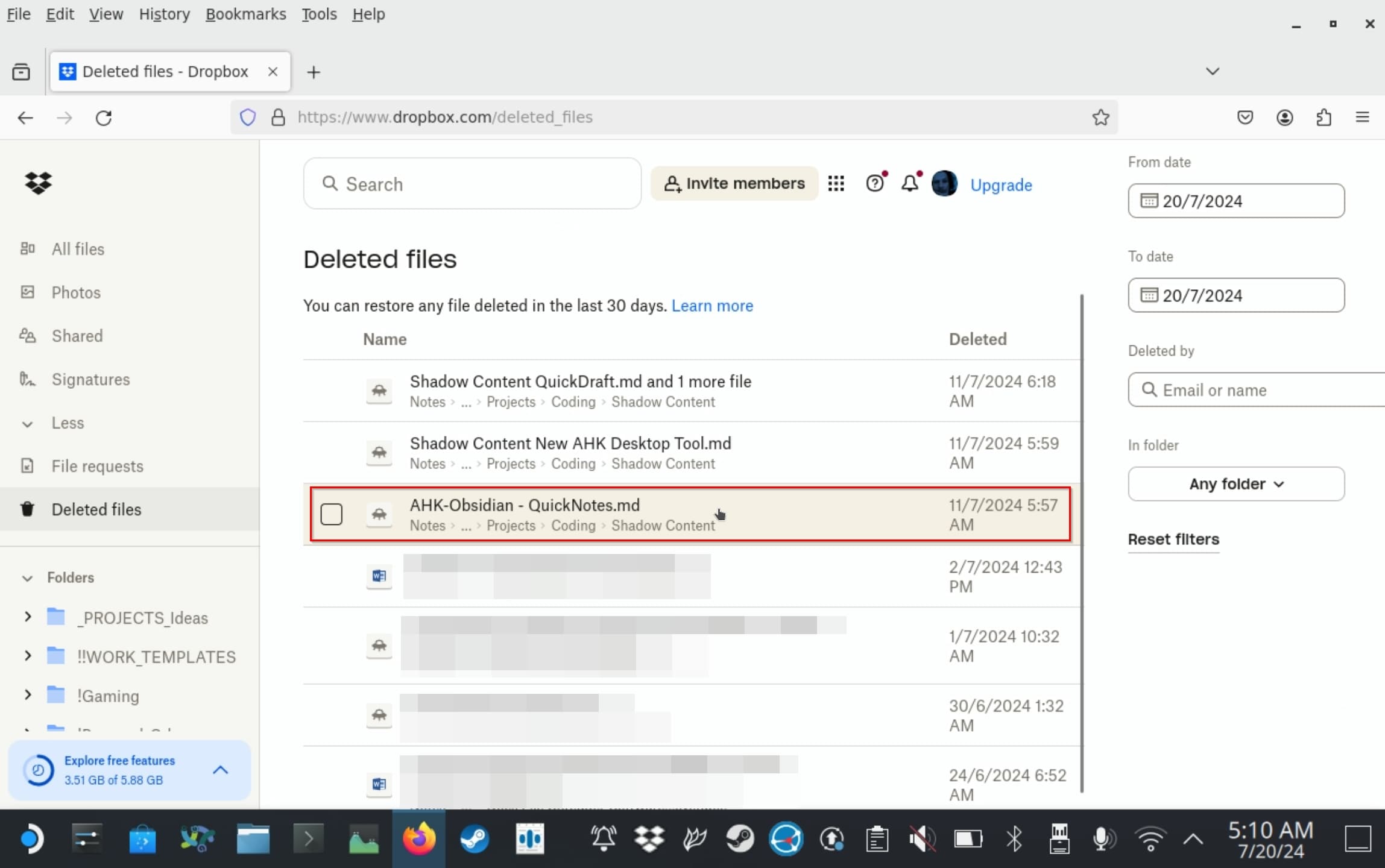Viewport: 1385px width, 868px height.
Task: Open the Any folder dropdown
Action: click(1235, 484)
